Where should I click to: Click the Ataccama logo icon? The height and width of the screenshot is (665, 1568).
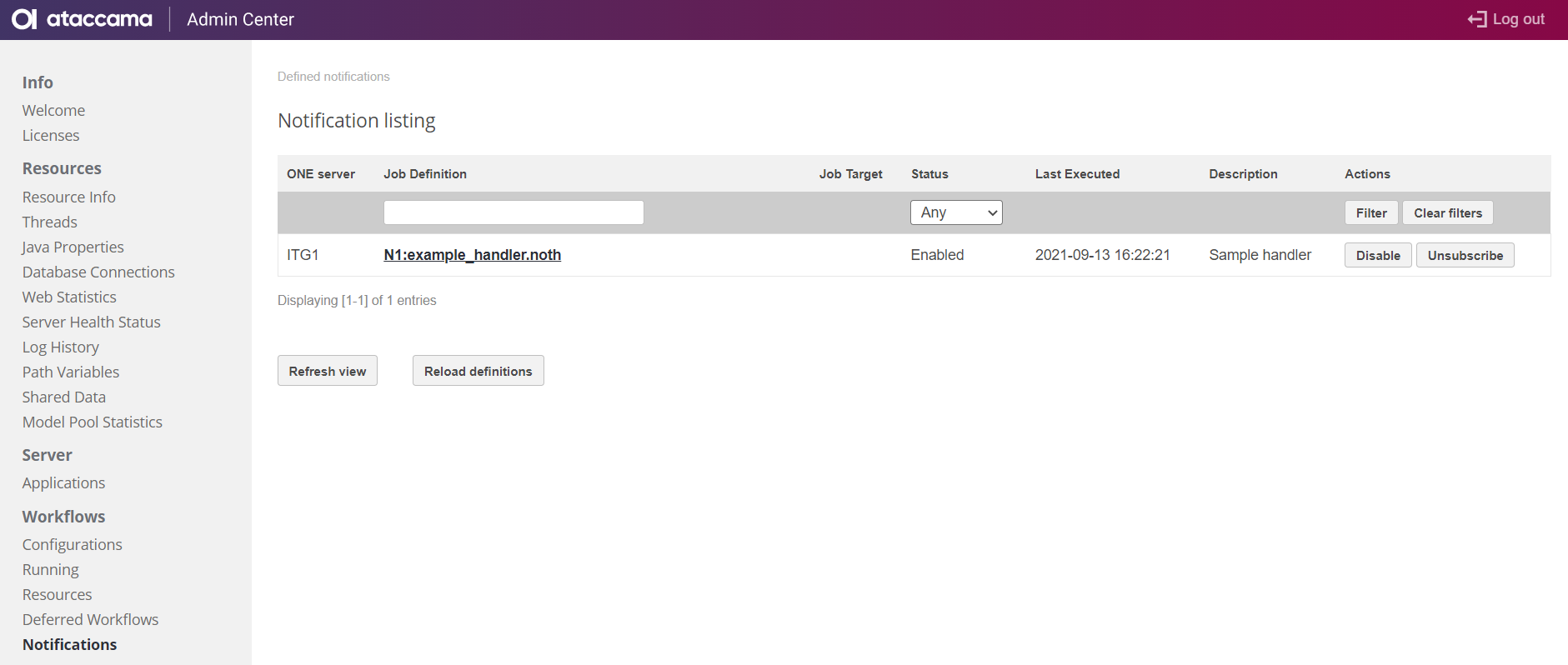click(x=24, y=19)
